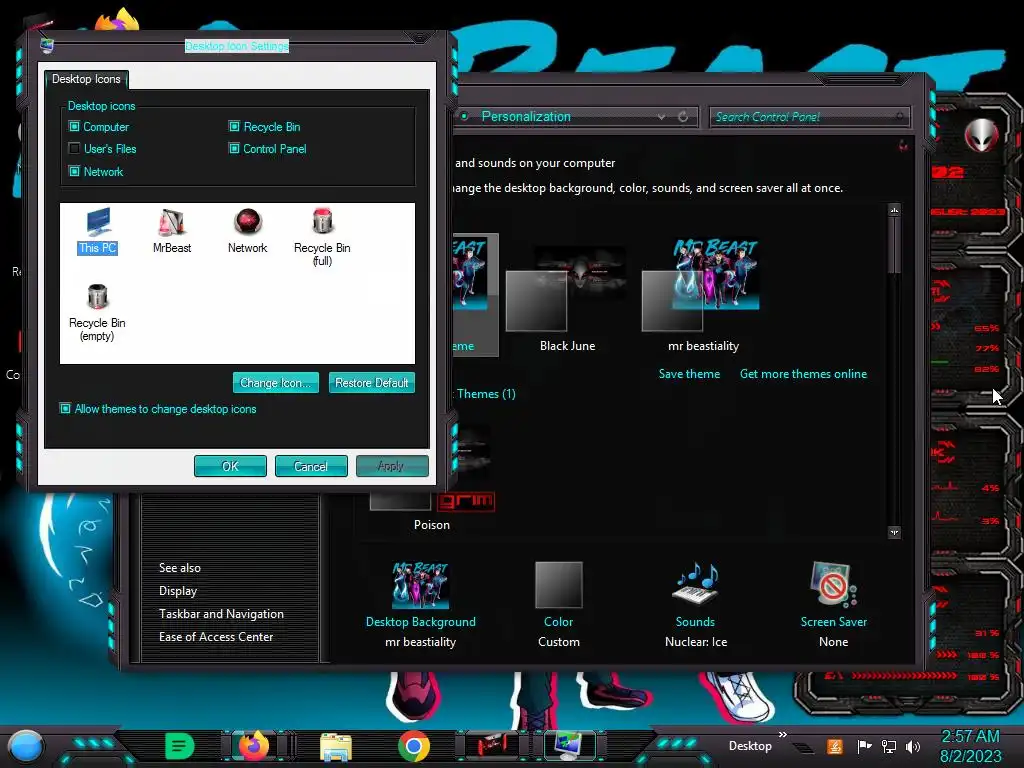Image resolution: width=1024 pixels, height=768 pixels.
Task: Open the network tray icon
Action: (x=889, y=746)
